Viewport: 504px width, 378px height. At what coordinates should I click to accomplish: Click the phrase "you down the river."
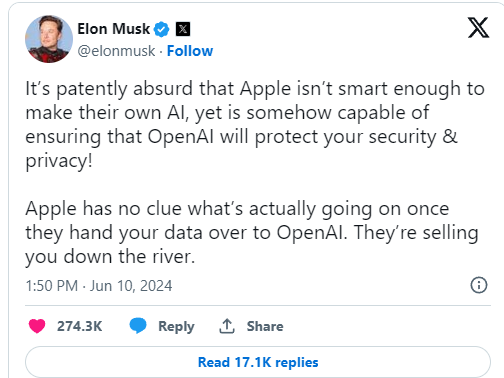pos(110,257)
